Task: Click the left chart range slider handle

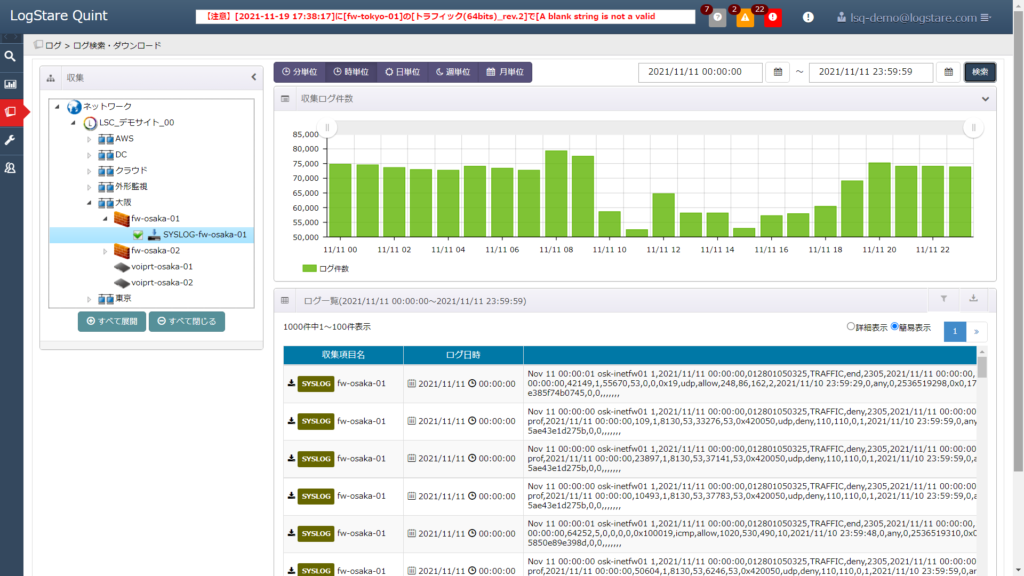Action: [x=327, y=128]
